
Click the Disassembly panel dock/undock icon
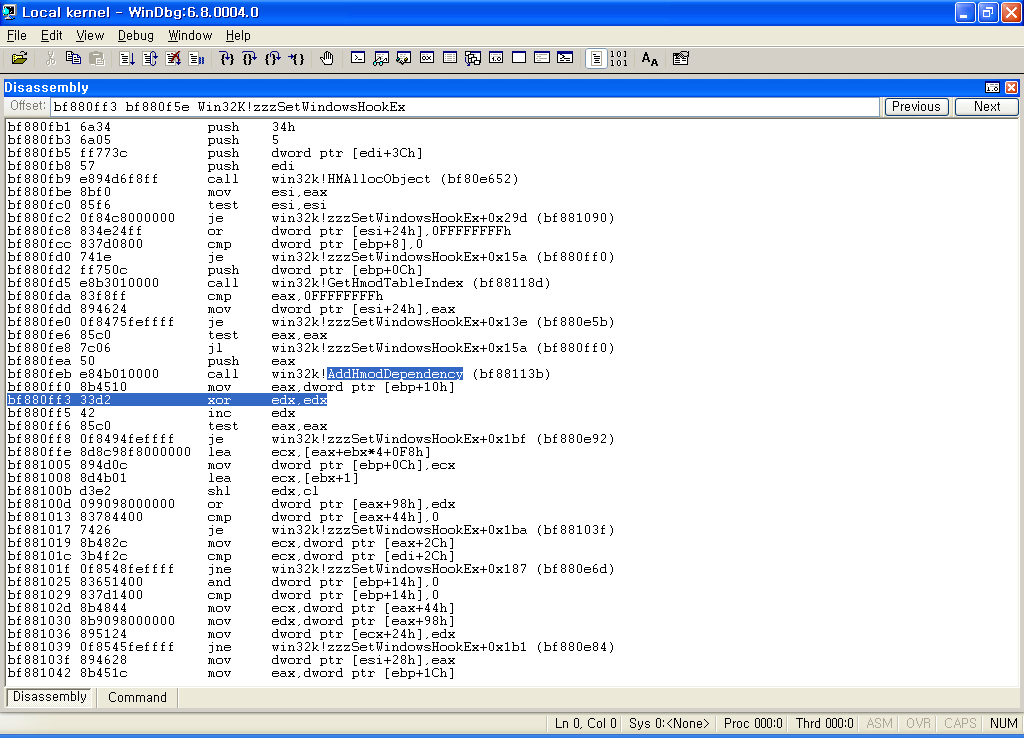(992, 88)
